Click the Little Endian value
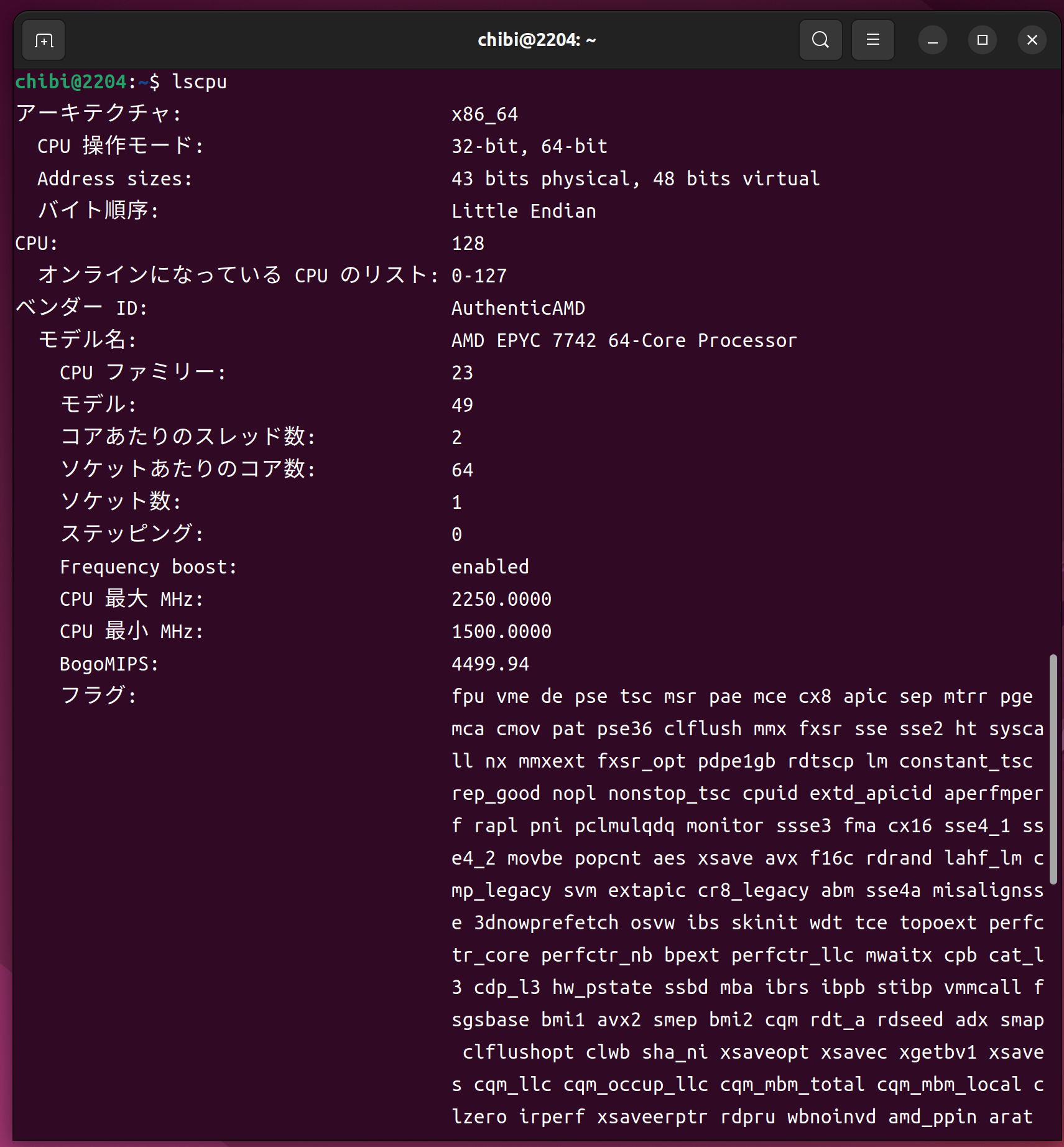The width and height of the screenshot is (1064, 1147). click(524, 211)
